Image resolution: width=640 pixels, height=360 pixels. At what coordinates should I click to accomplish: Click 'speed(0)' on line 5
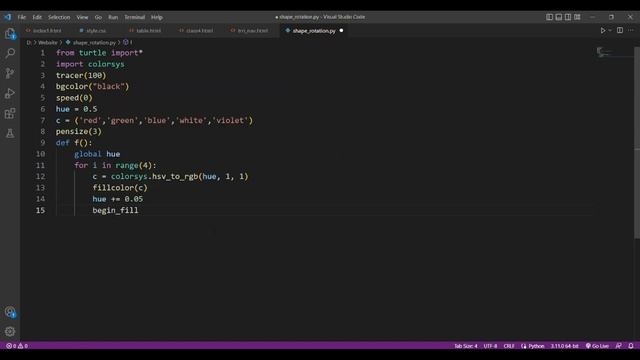tap(74, 98)
